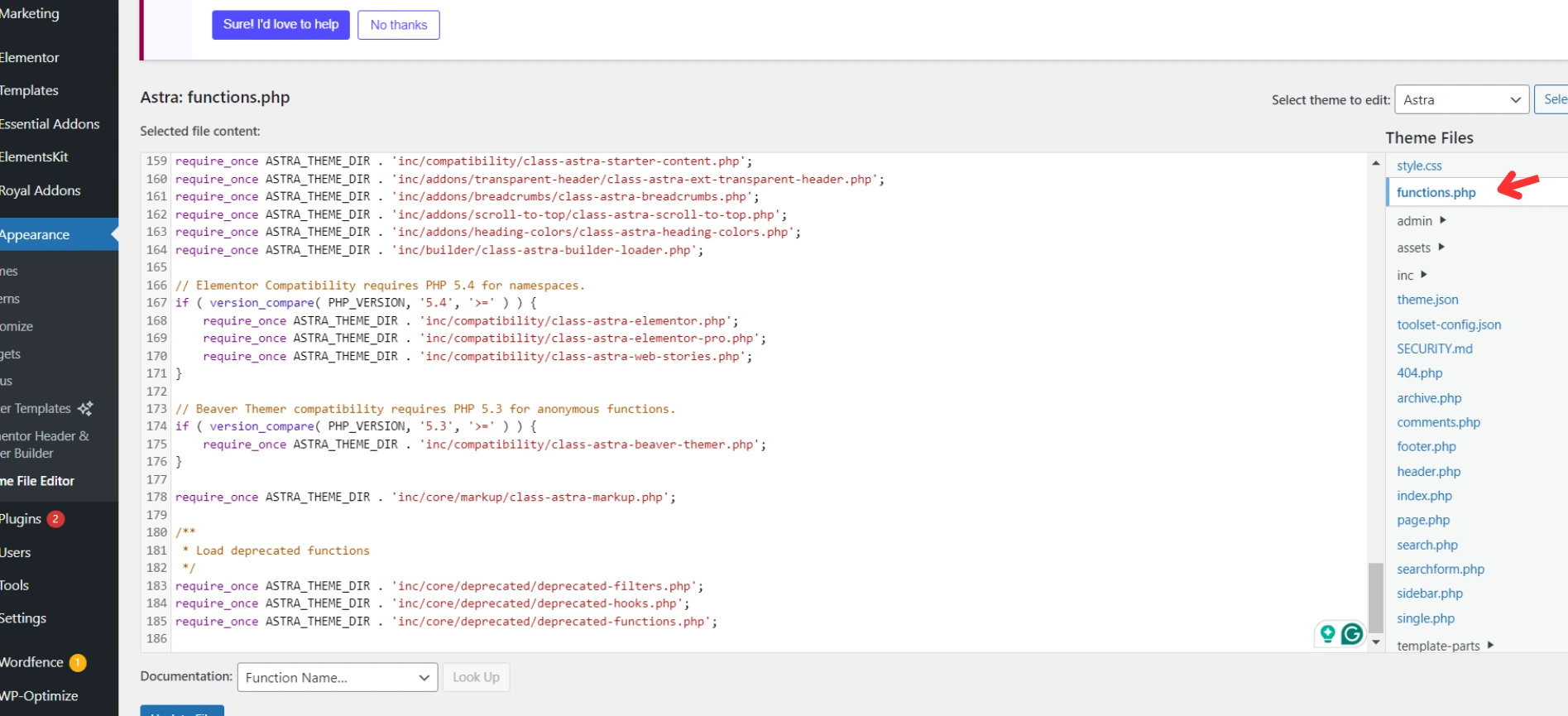Screen dimensions: 1568x716
Task: Click the Sure! I'd love to help button
Action: tap(281, 25)
